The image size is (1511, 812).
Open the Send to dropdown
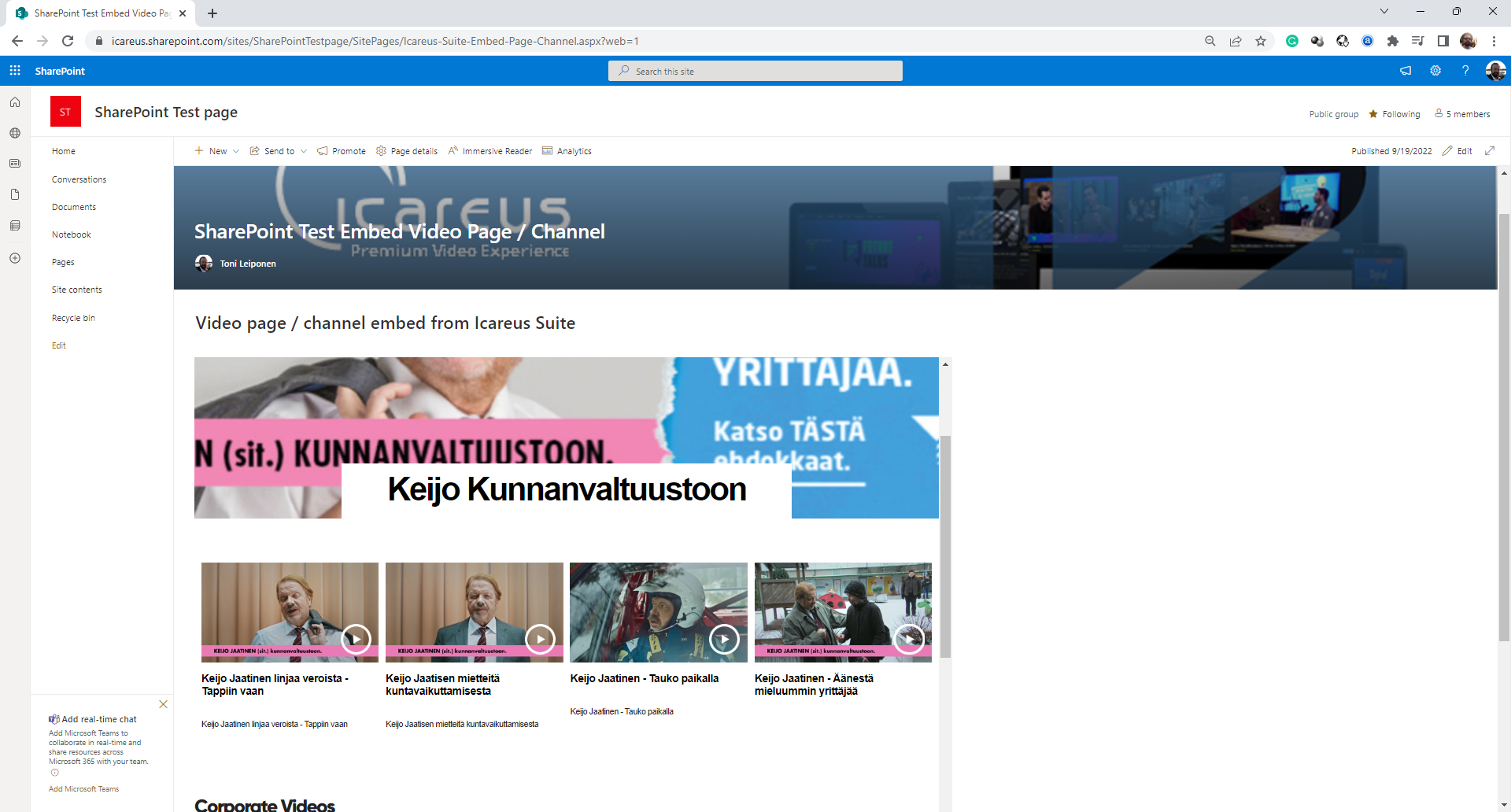pyautogui.click(x=279, y=151)
